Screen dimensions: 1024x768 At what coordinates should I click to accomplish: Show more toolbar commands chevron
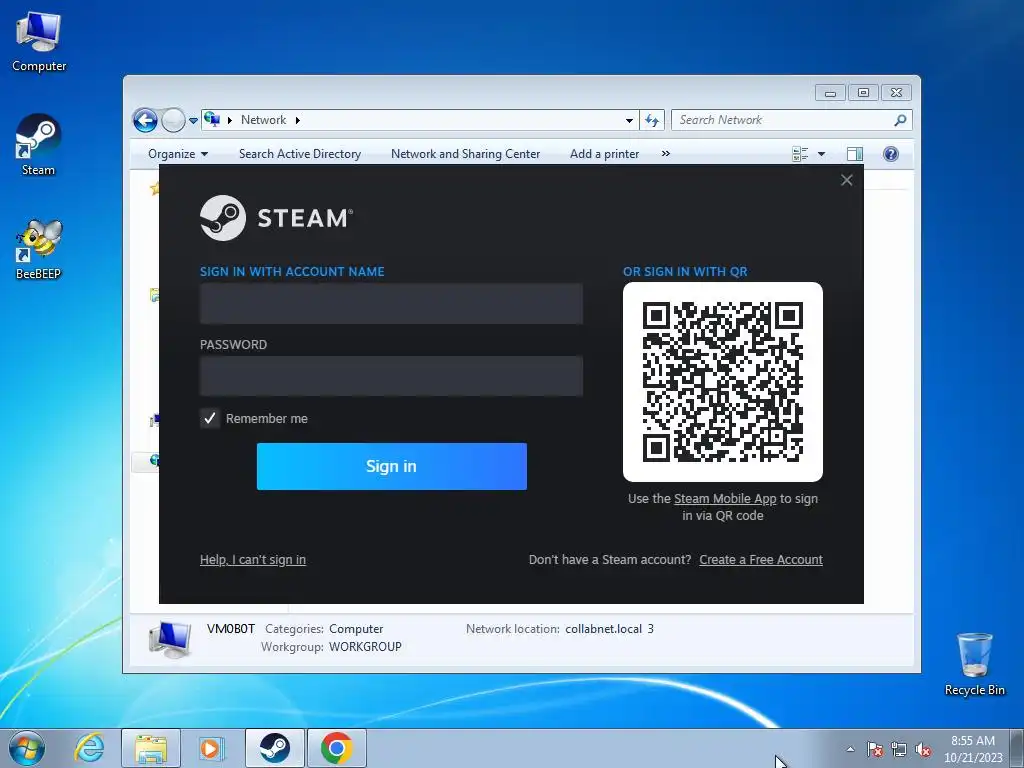(x=665, y=153)
